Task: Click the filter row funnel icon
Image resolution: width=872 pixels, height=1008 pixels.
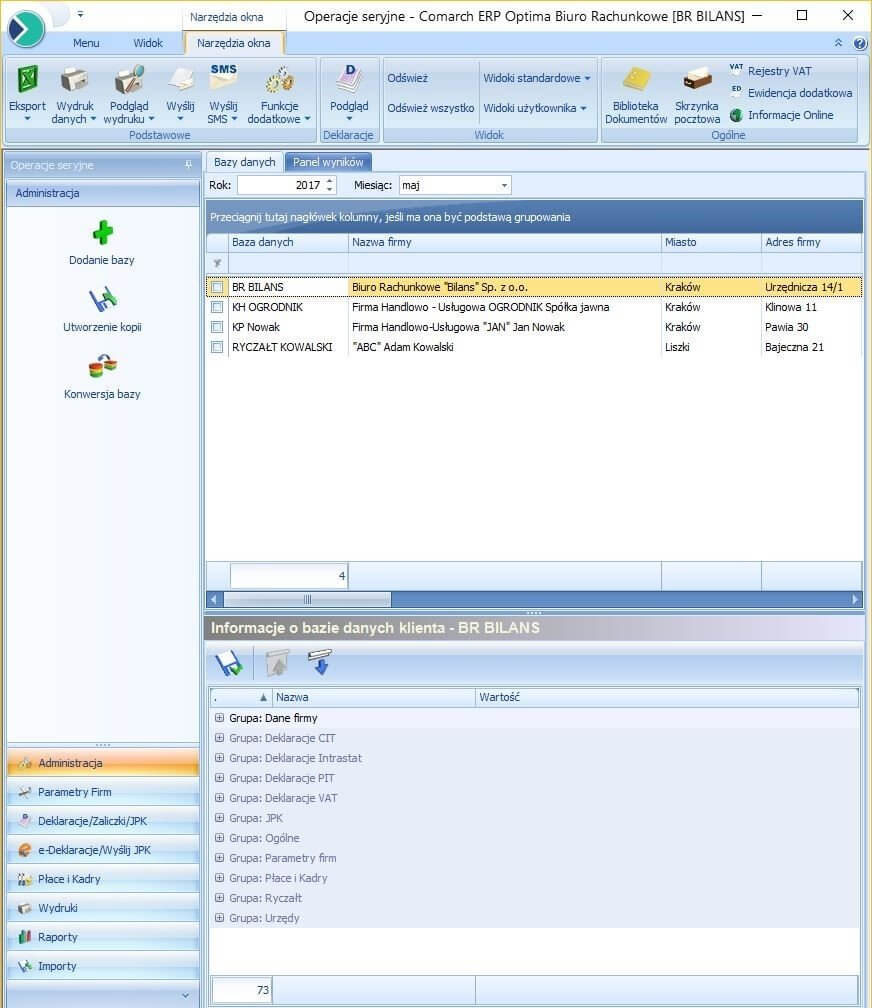Action: click(x=217, y=263)
